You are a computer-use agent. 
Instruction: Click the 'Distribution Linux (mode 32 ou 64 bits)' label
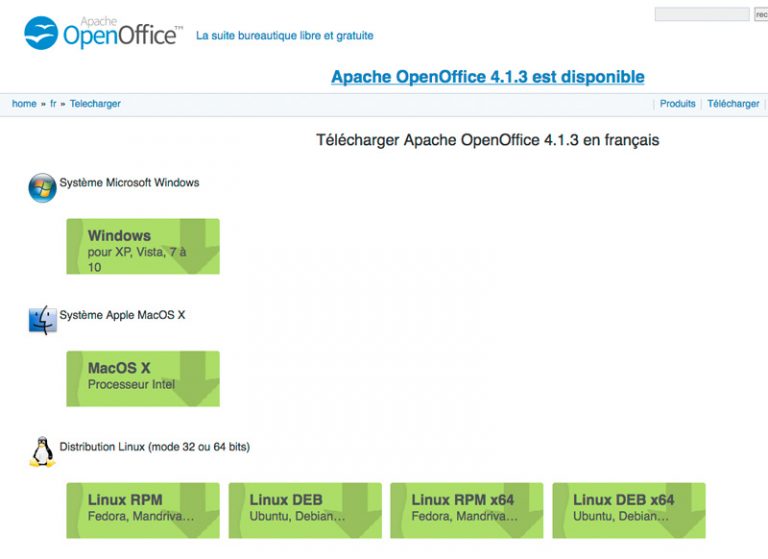[x=155, y=447]
